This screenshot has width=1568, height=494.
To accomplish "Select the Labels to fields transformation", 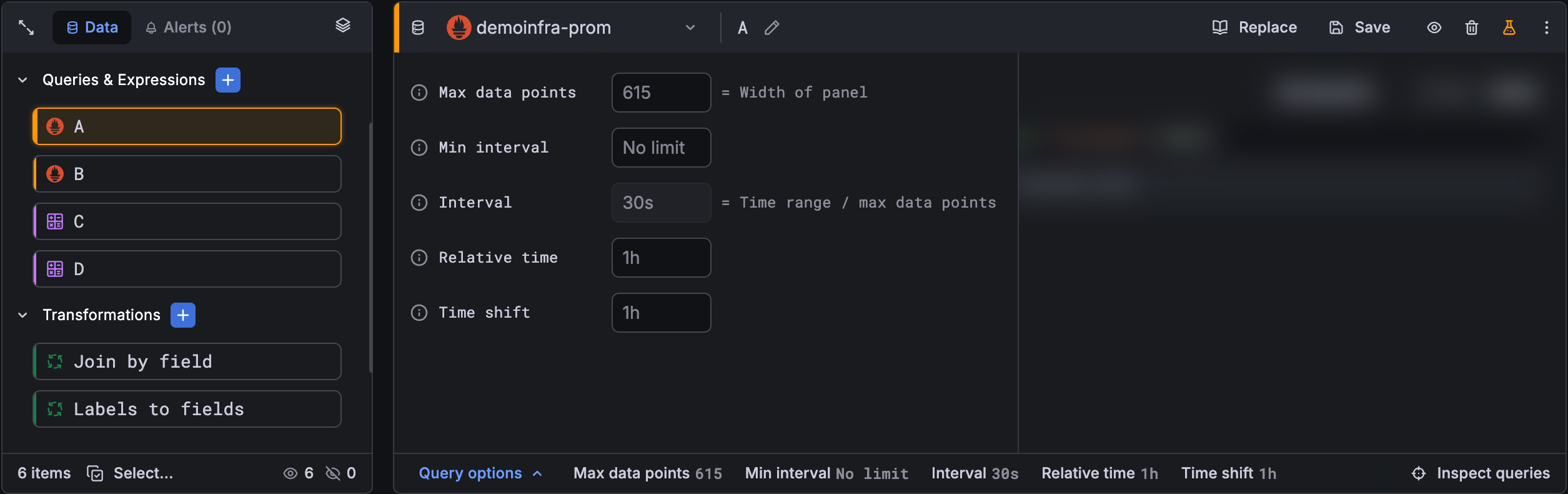I will point(187,409).
